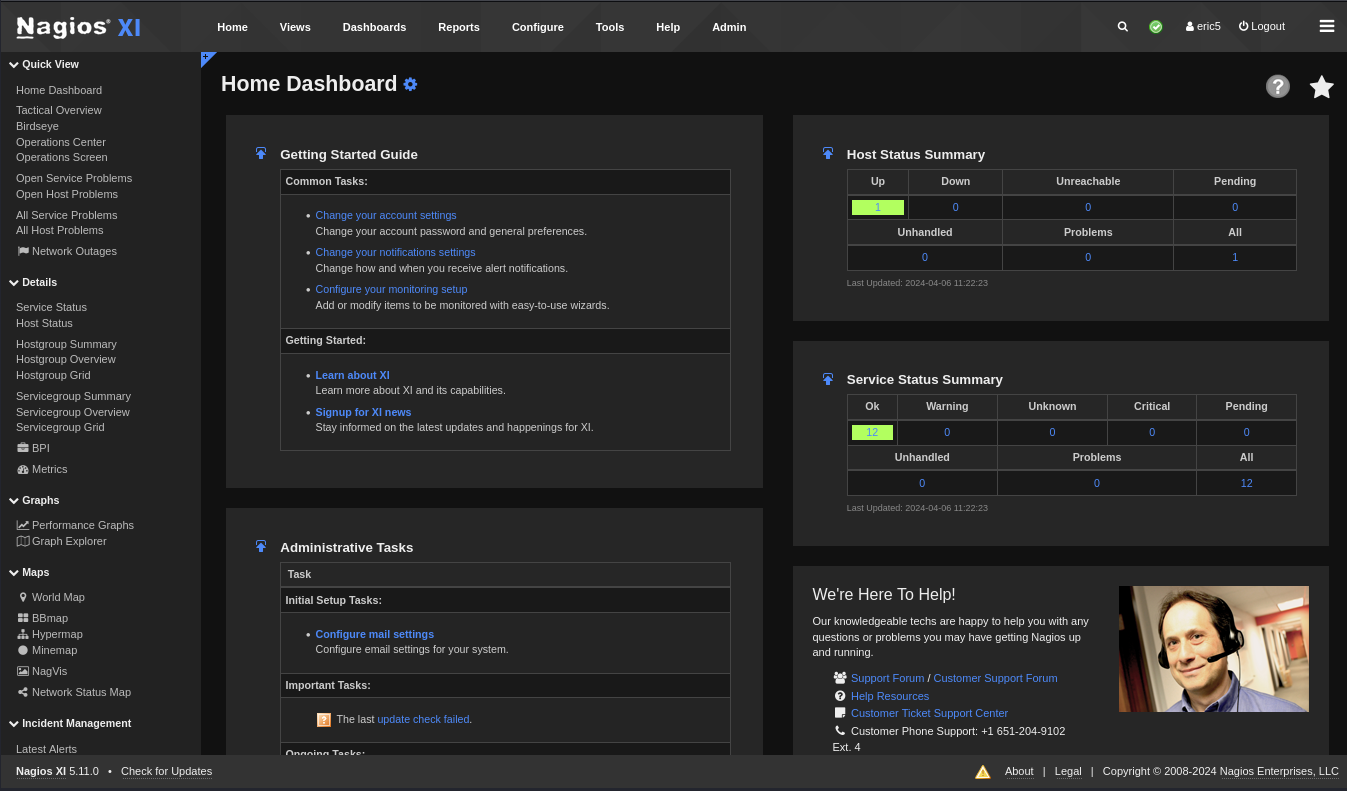Open the Support Forum link
This screenshot has width=1347, height=791.
click(887, 678)
